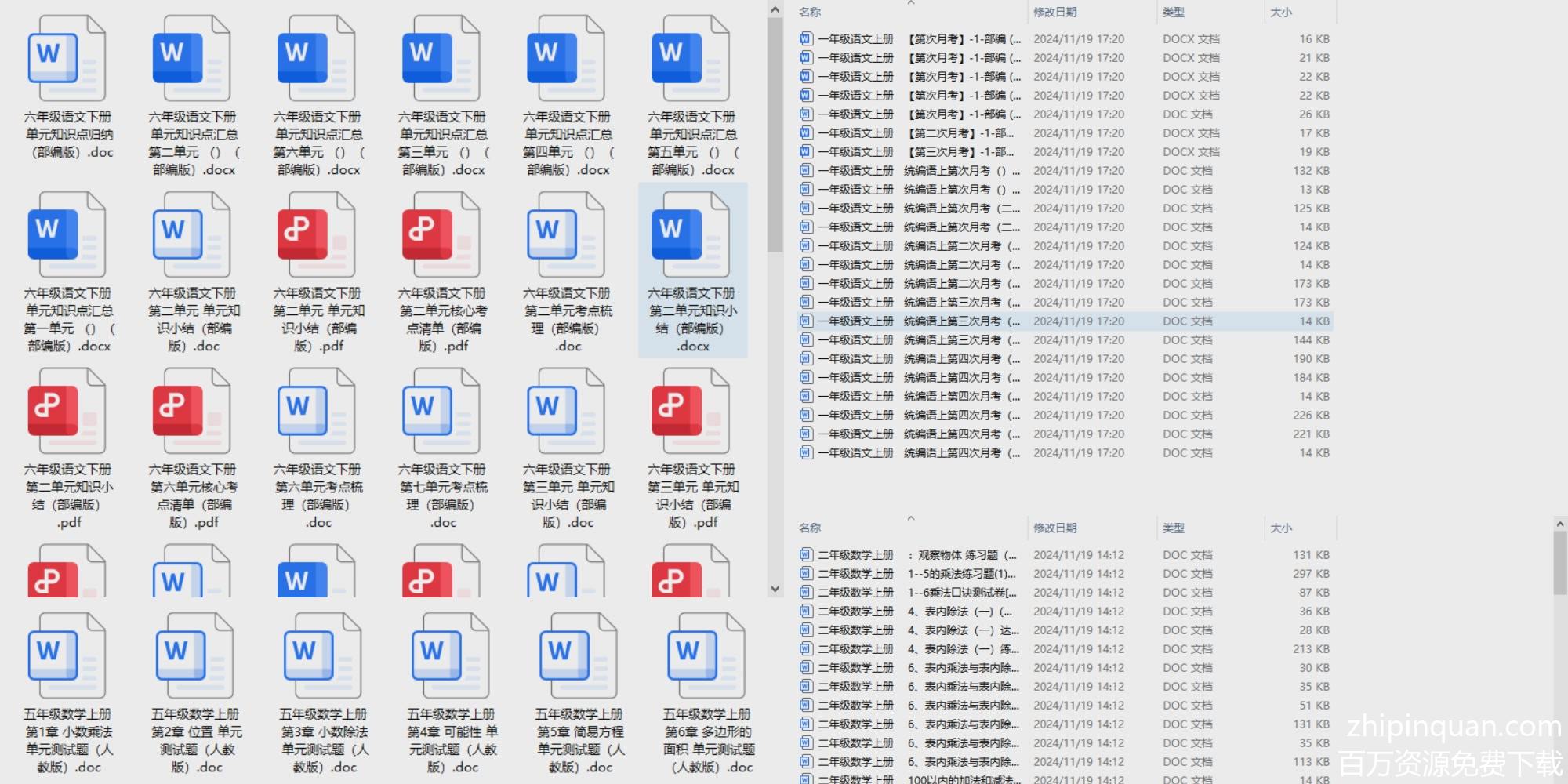The image size is (1568, 784).
Task: Click 大小 column header in upper list
Action: [x=1281, y=13]
